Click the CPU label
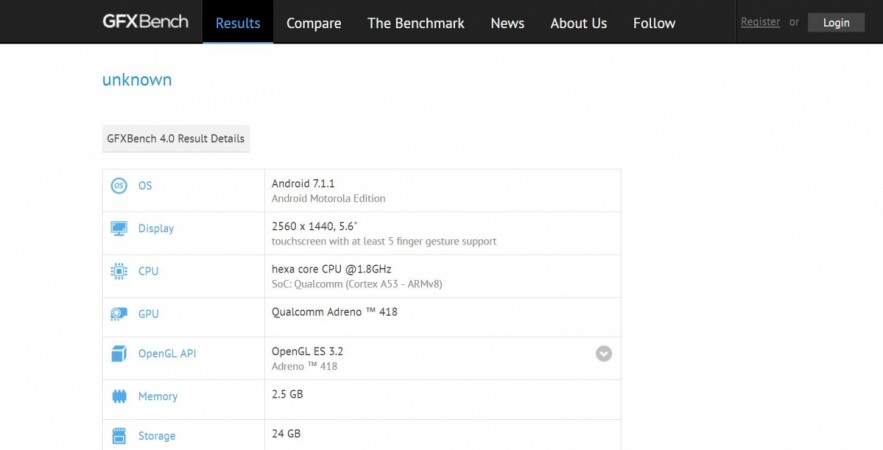Viewport: 883px width, 450px height. click(x=148, y=271)
